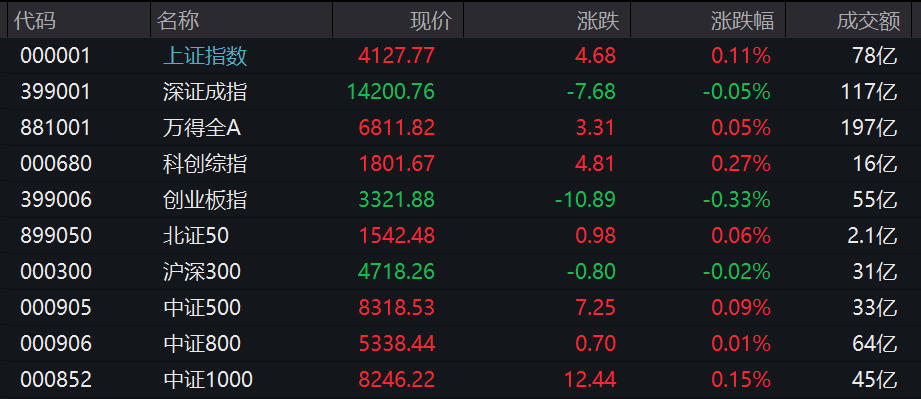Click code 000905
The width and height of the screenshot is (921, 399).
pos(56,307)
